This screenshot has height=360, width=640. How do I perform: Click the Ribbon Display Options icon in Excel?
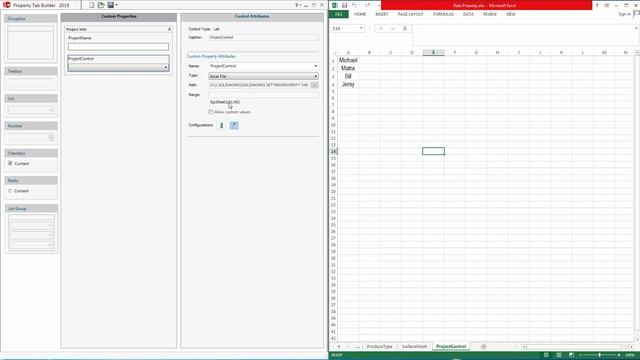(607, 5)
